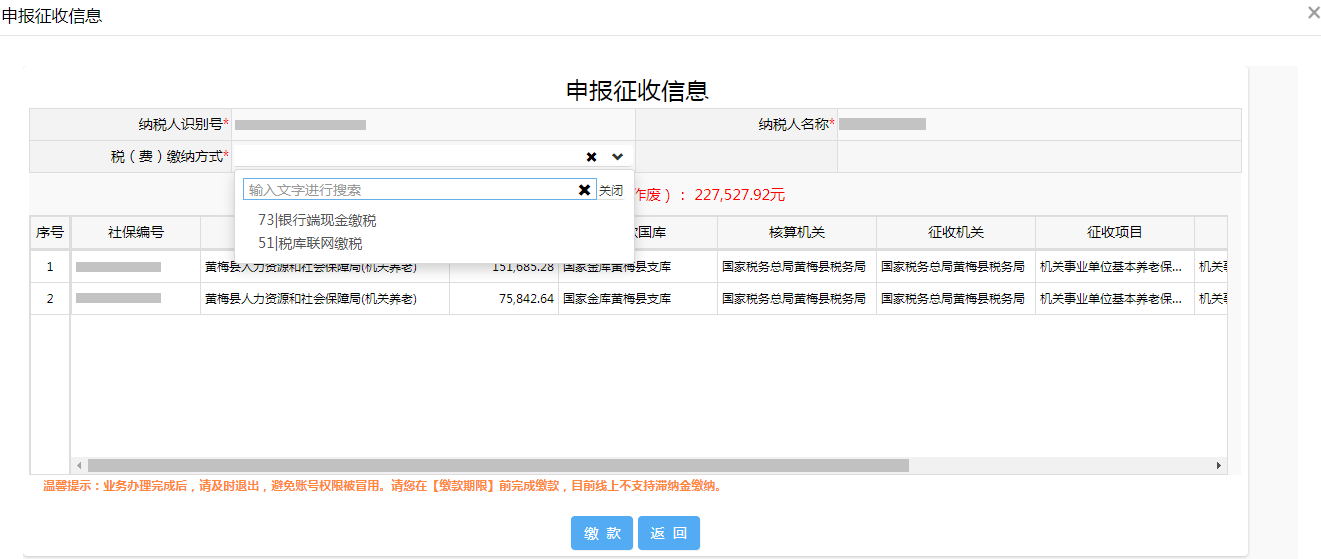Click the 征收项目 column header
Screen dimensions: 1321x559
pyautogui.click(x=1114, y=232)
